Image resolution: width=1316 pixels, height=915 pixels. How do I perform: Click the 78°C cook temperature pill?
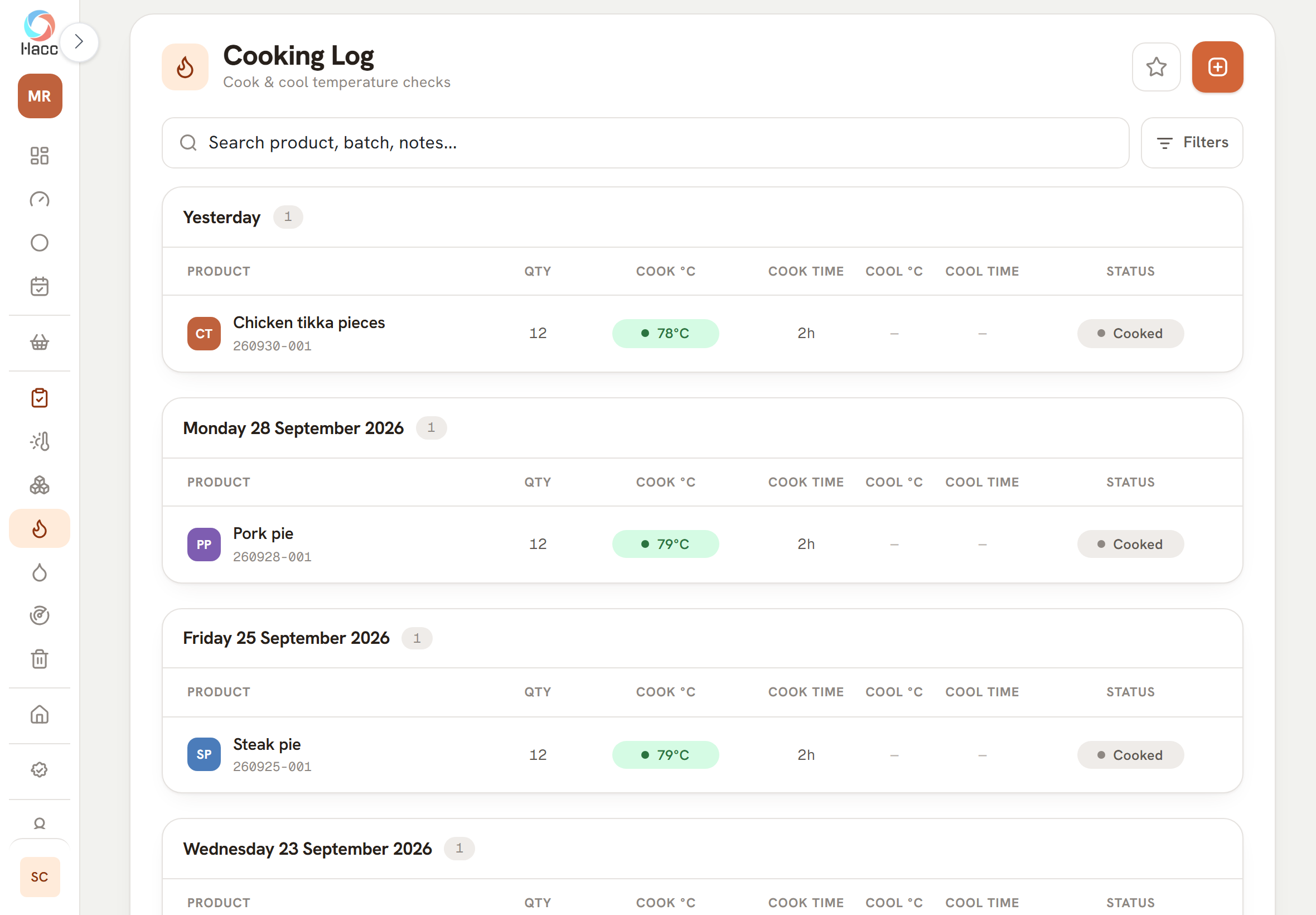pyautogui.click(x=665, y=334)
